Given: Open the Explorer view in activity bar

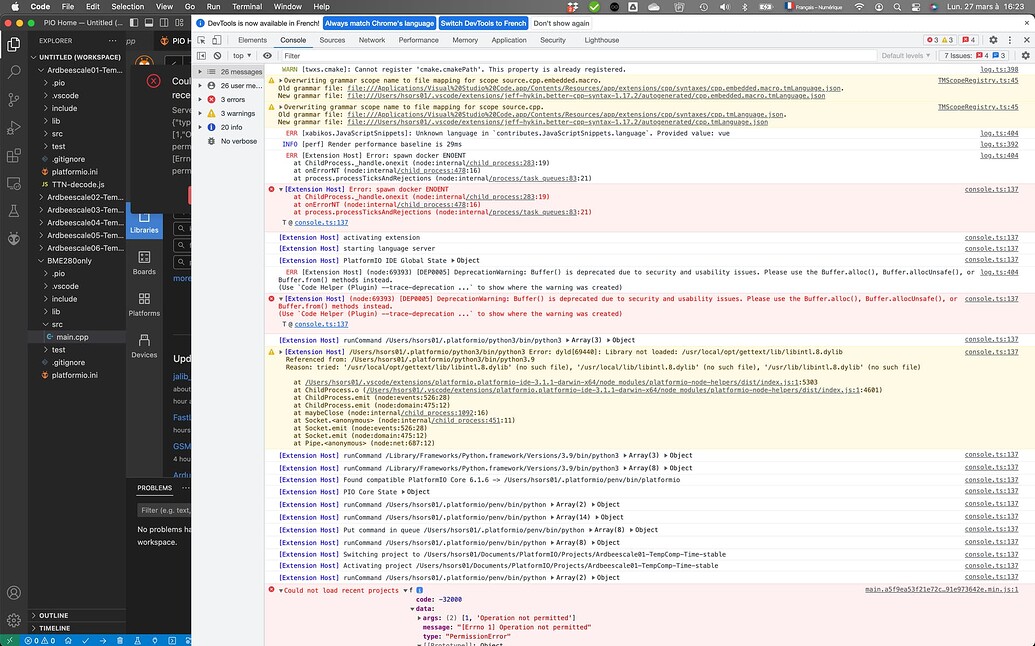Looking at the screenshot, I should (14, 44).
